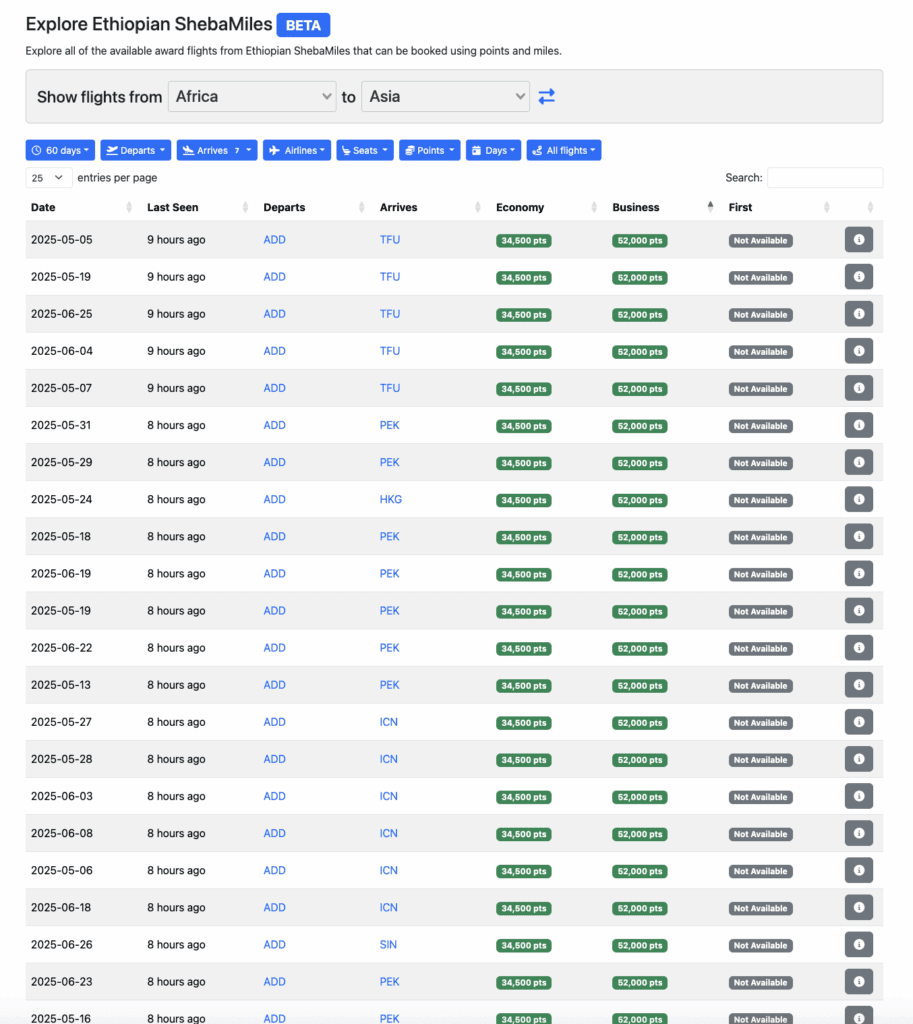Open the 'Africa' origin region dropdown

click(253, 97)
